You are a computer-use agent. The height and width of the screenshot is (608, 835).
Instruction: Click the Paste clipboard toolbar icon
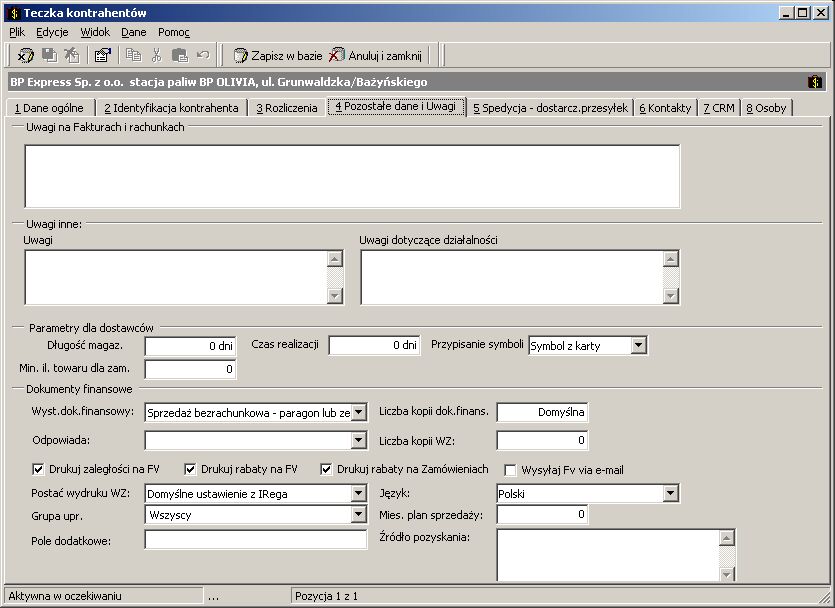[179, 55]
